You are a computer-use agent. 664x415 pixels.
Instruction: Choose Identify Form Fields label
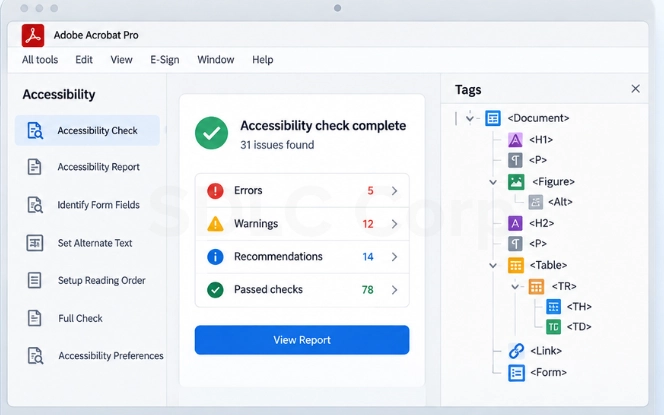(98, 205)
